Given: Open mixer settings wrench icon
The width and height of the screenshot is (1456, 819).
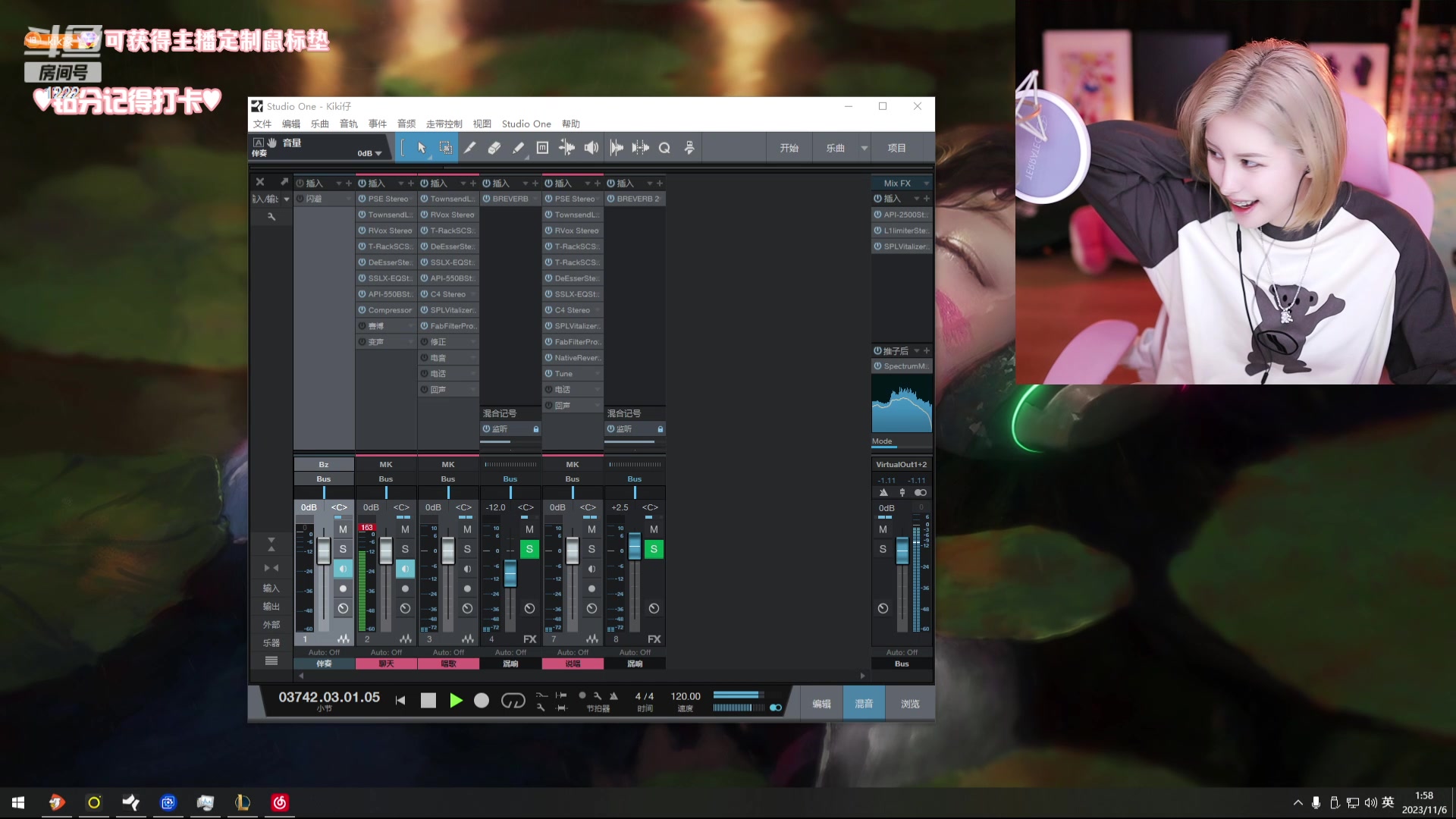Looking at the screenshot, I should (271, 217).
